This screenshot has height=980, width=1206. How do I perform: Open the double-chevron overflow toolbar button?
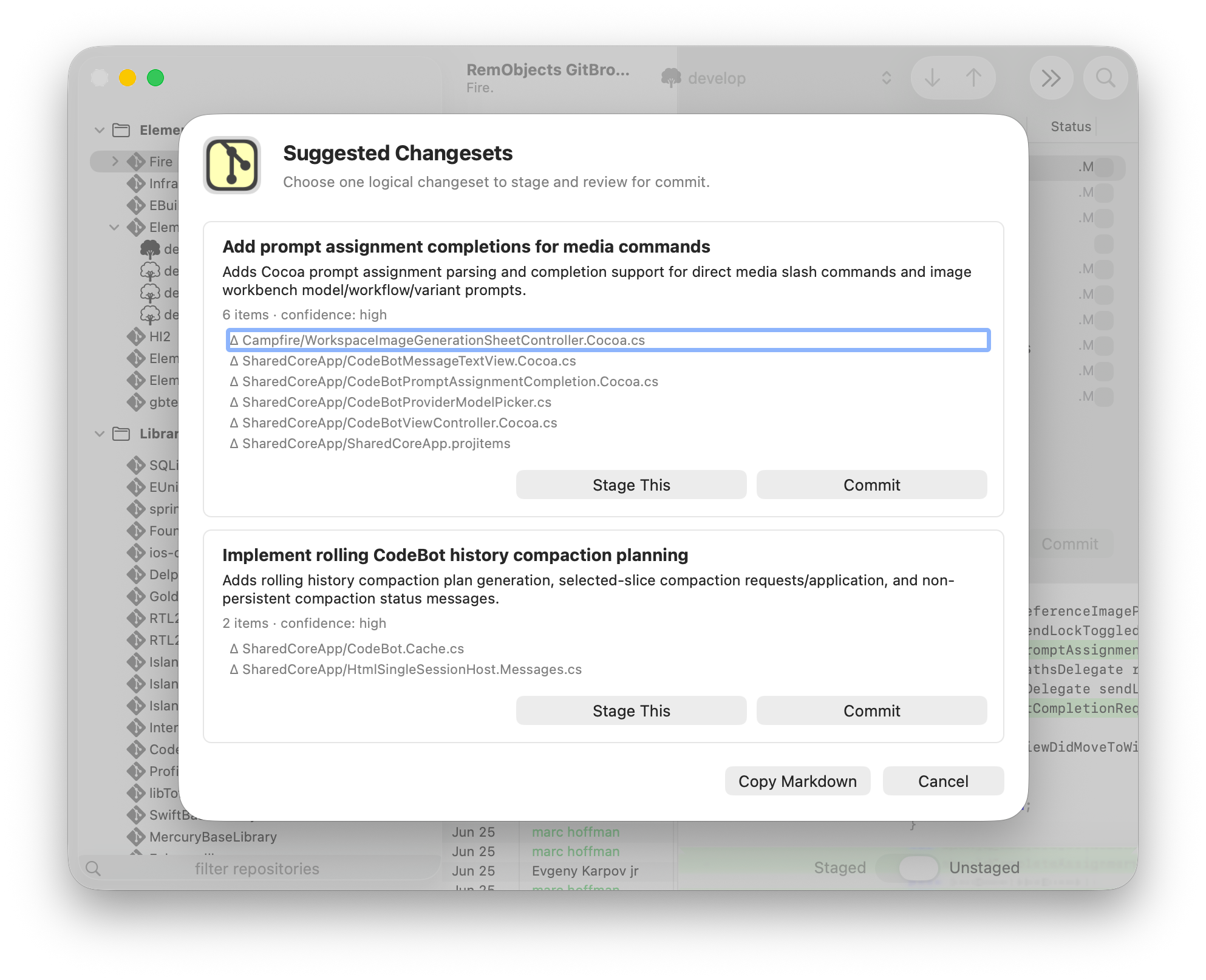coord(1051,78)
